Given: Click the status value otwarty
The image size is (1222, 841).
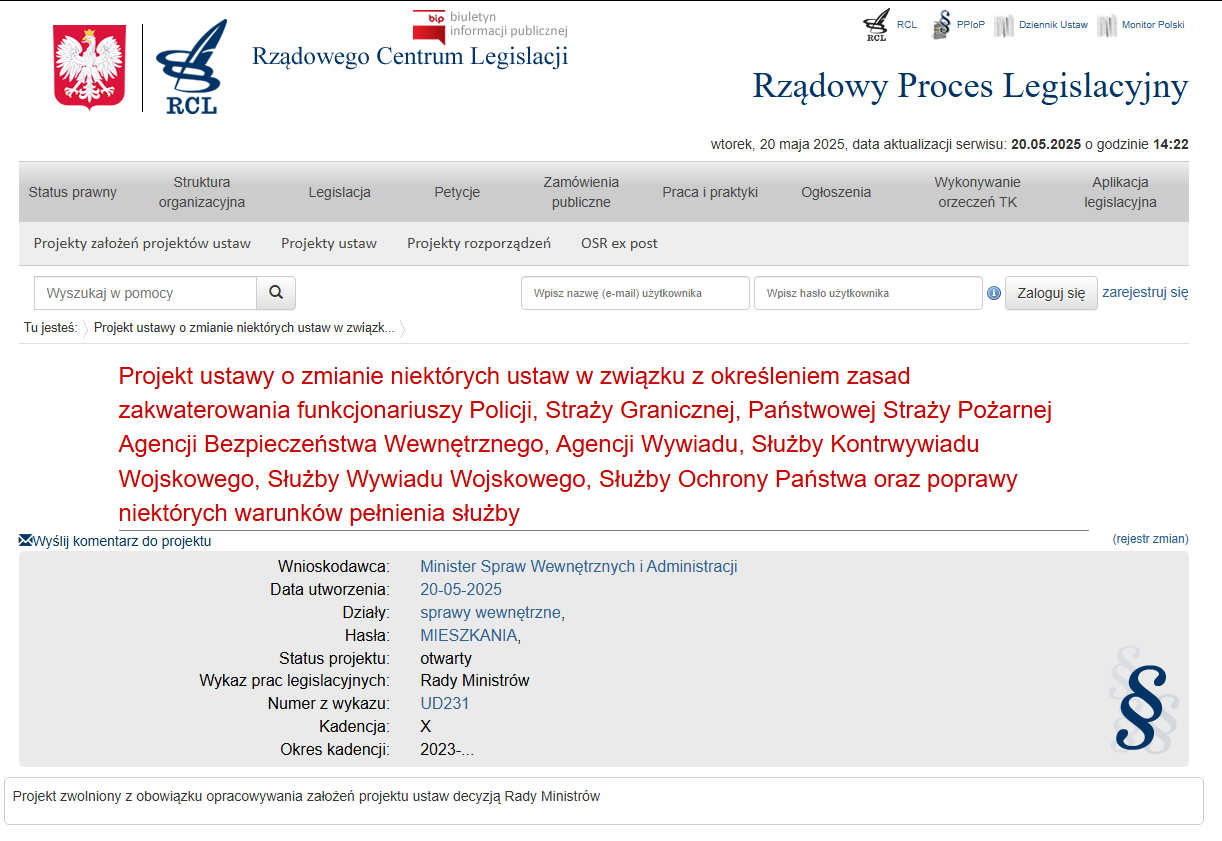Looking at the screenshot, I should point(446,658).
